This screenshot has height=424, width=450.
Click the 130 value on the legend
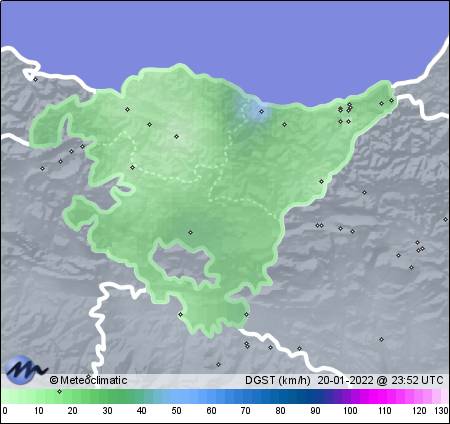(x=442, y=411)
